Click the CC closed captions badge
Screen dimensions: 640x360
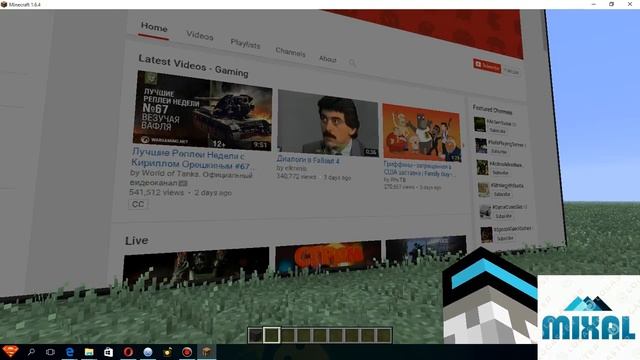point(138,204)
